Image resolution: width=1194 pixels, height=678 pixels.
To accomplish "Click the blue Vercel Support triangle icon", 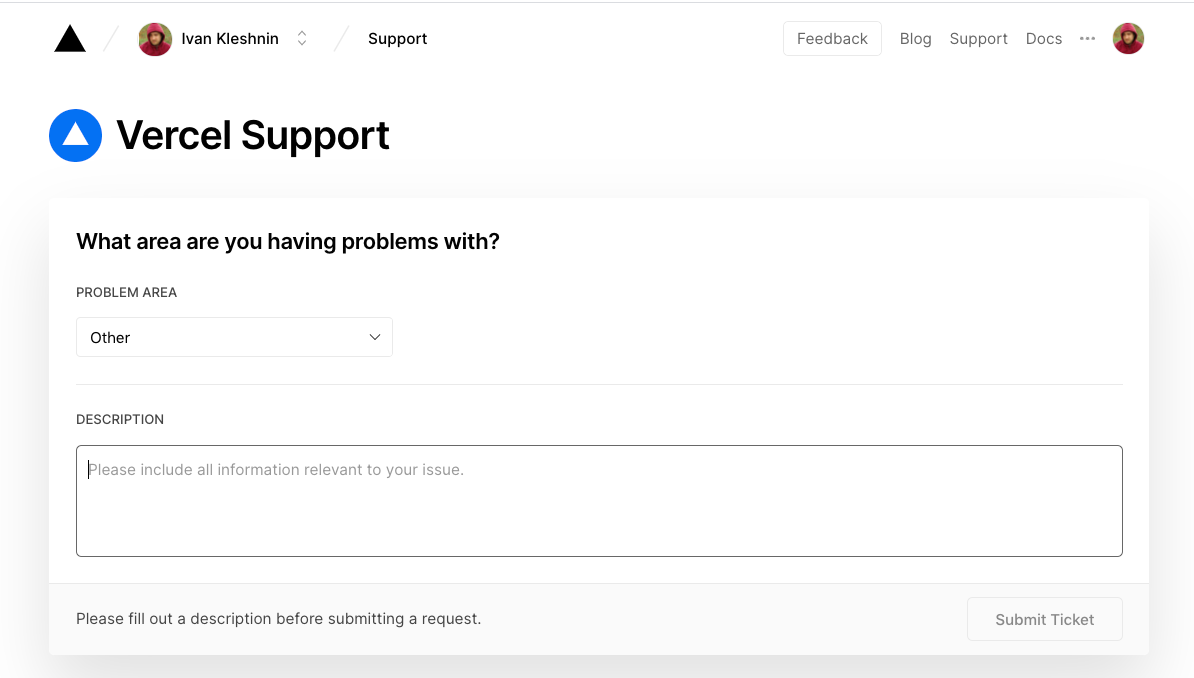I will (75, 135).
